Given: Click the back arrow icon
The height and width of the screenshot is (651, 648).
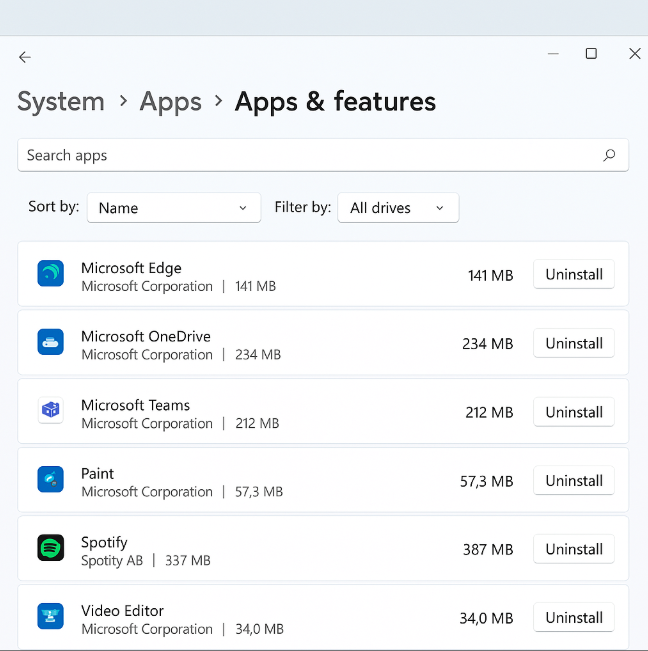Looking at the screenshot, I should pos(25,57).
